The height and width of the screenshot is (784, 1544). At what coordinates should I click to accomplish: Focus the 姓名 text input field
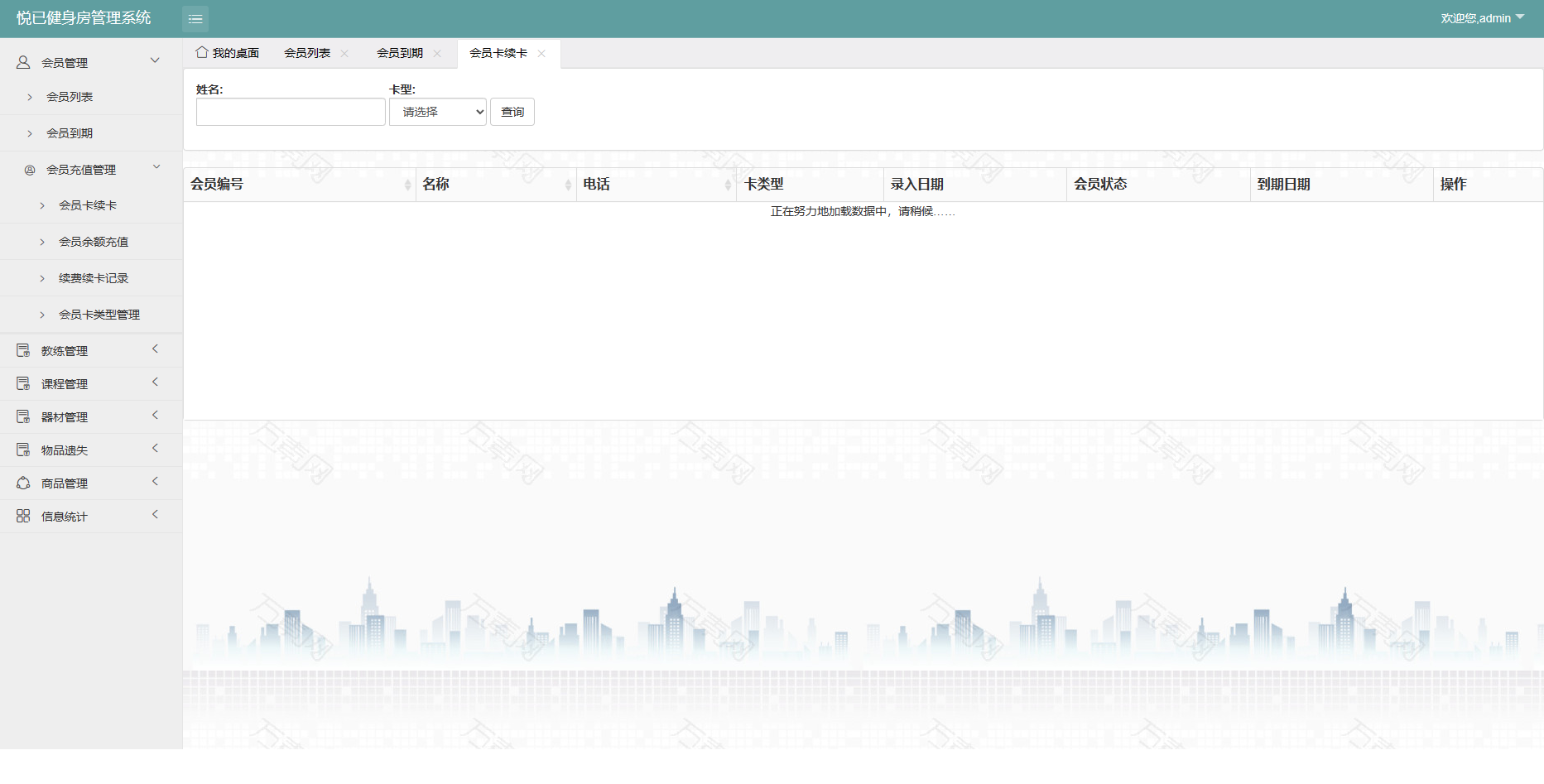[291, 112]
